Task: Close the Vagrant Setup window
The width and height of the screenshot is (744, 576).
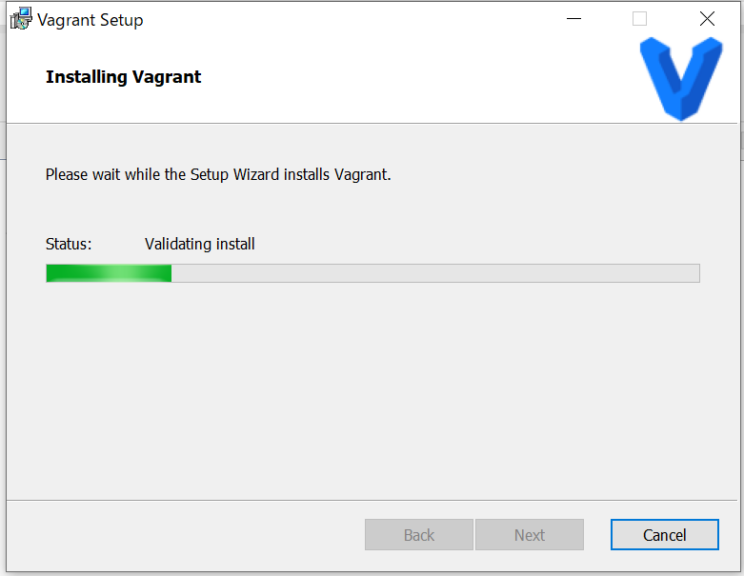Action: (707, 19)
